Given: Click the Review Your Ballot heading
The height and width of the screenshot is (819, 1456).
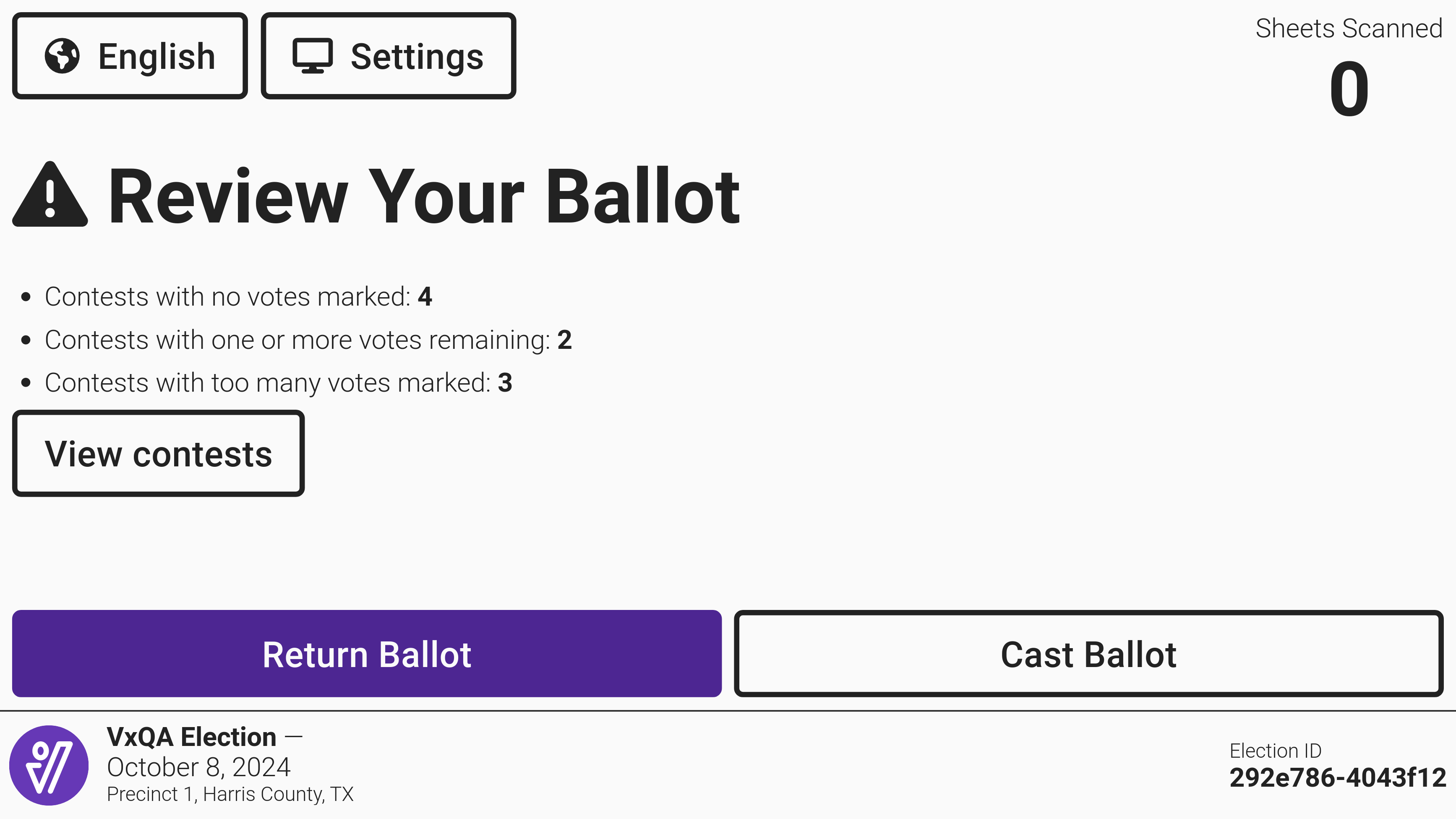Looking at the screenshot, I should point(423,196).
